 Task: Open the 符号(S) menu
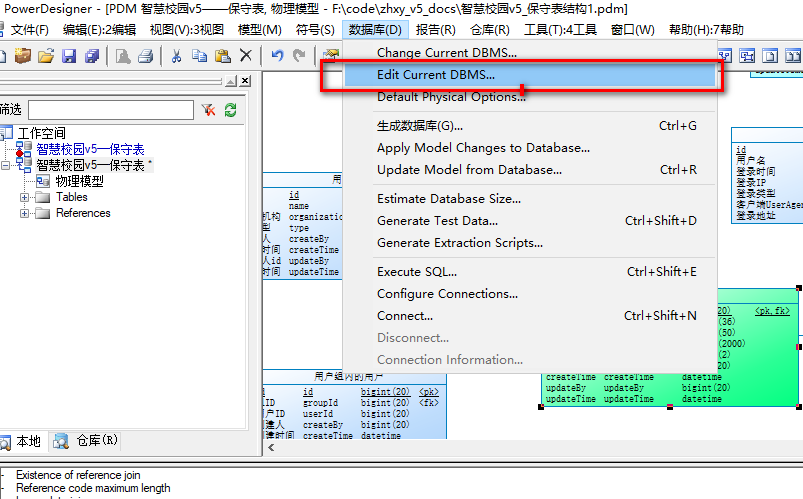[315, 30]
